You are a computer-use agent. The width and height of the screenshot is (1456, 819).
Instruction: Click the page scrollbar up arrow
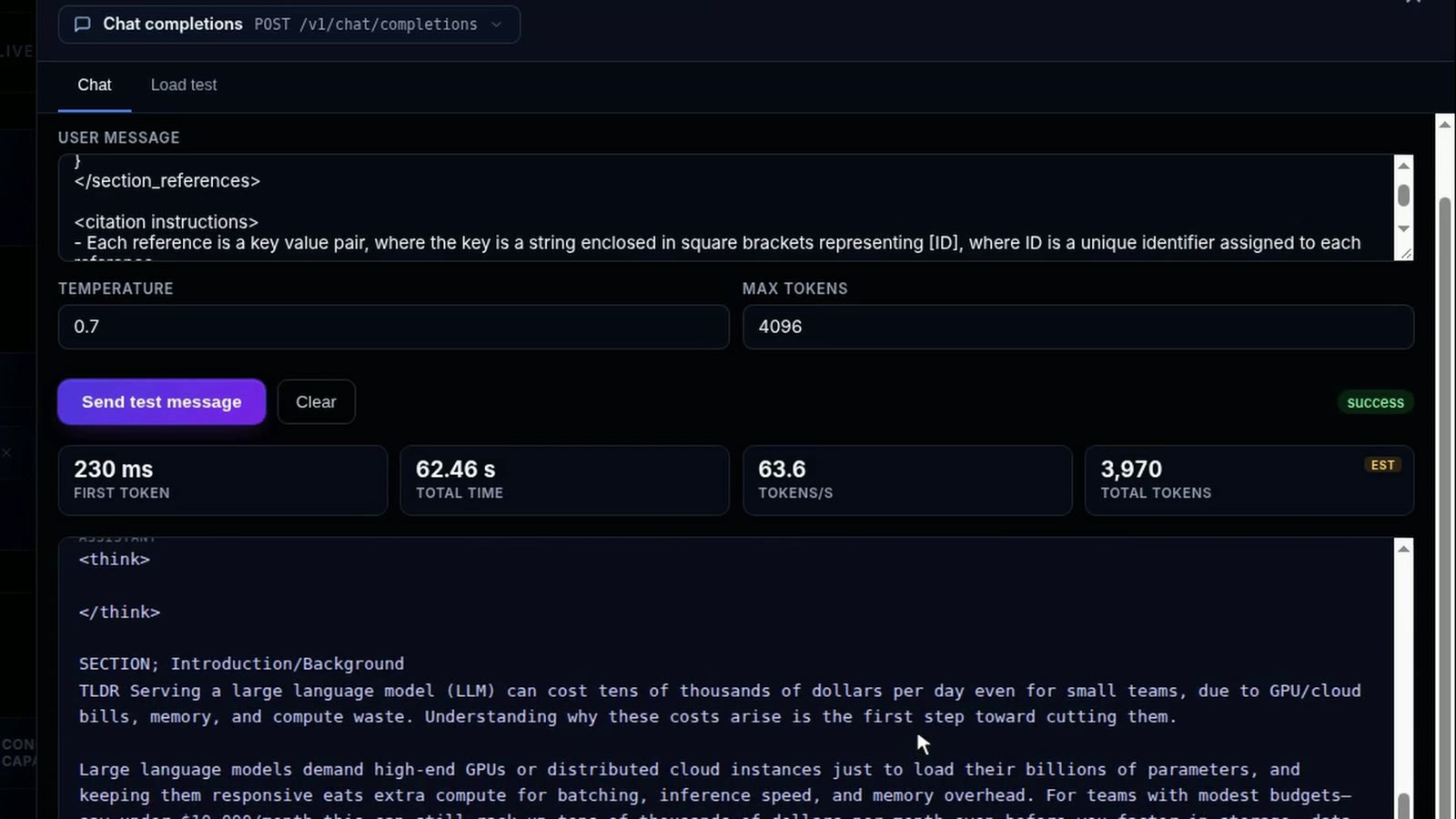pos(1444,124)
